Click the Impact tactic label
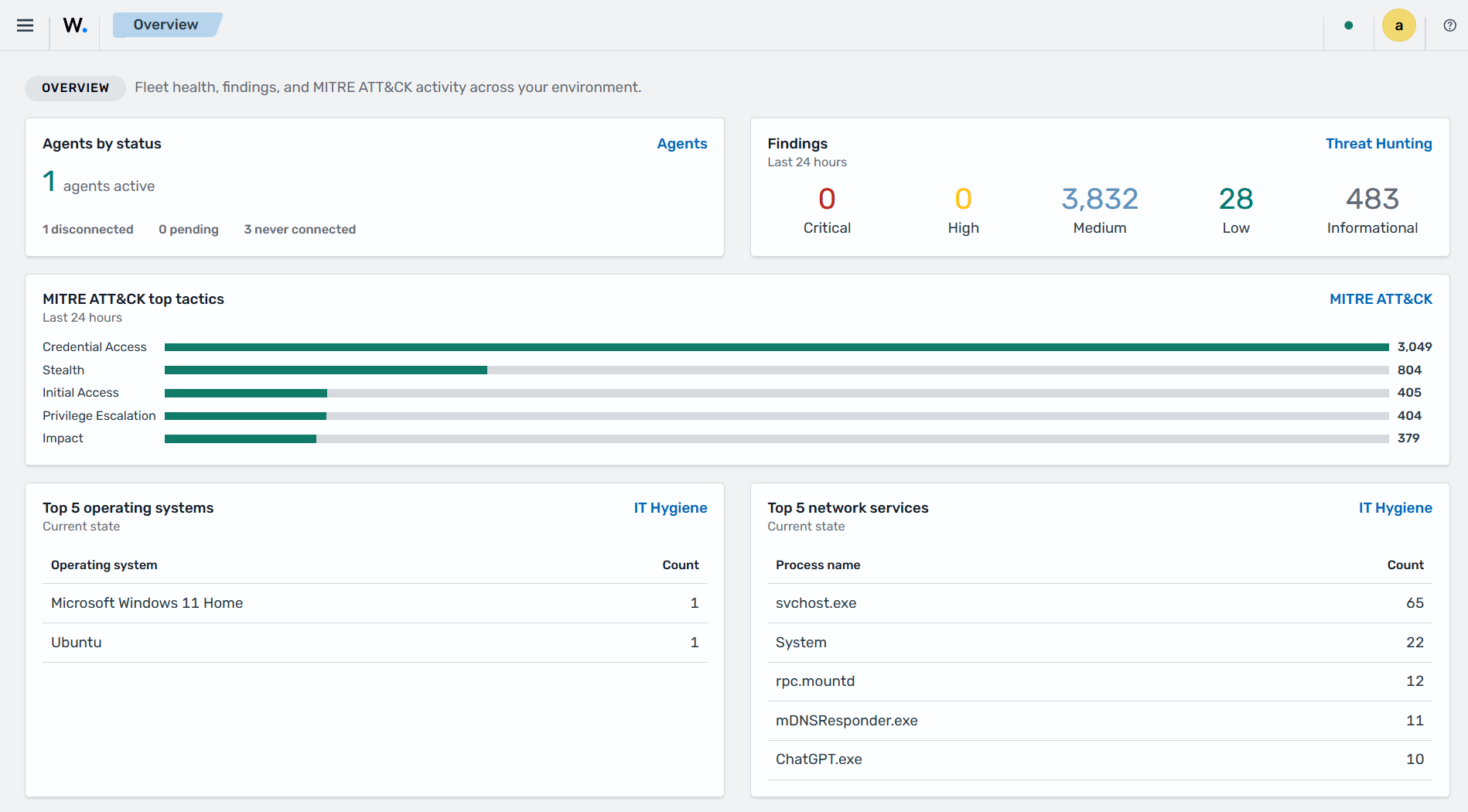1468x812 pixels. click(x=63, y=438)
